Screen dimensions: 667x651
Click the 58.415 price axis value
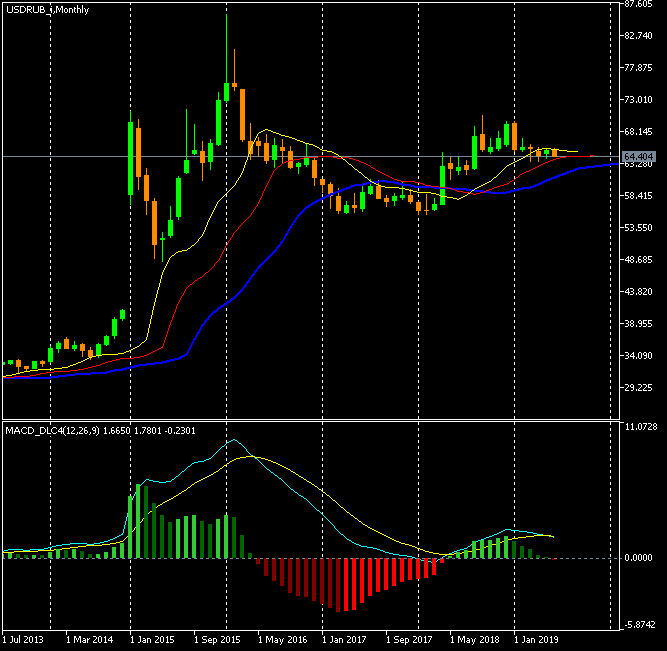638,196
